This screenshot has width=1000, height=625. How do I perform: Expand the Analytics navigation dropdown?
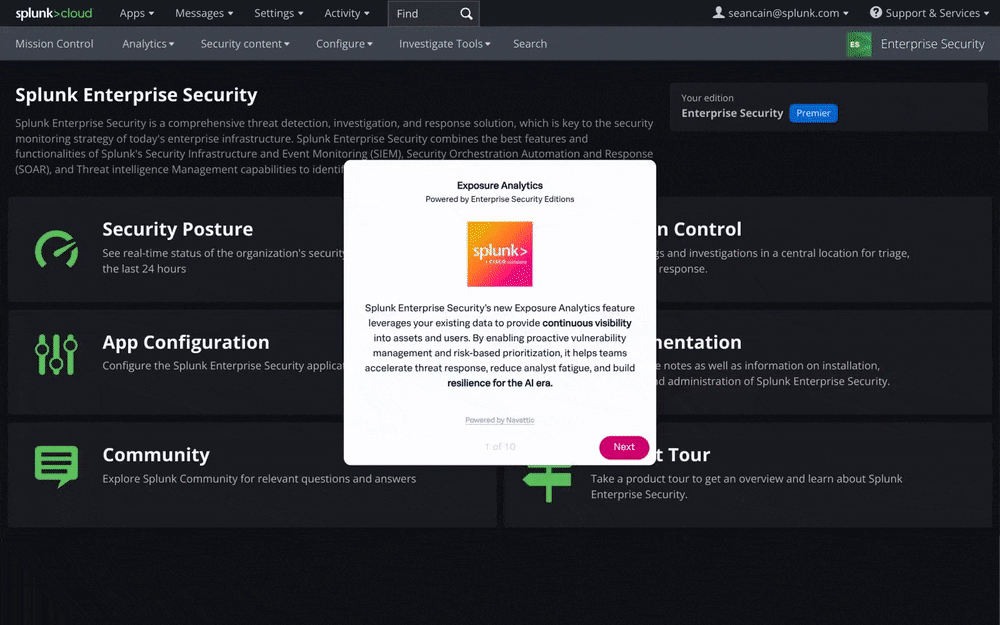148,44
